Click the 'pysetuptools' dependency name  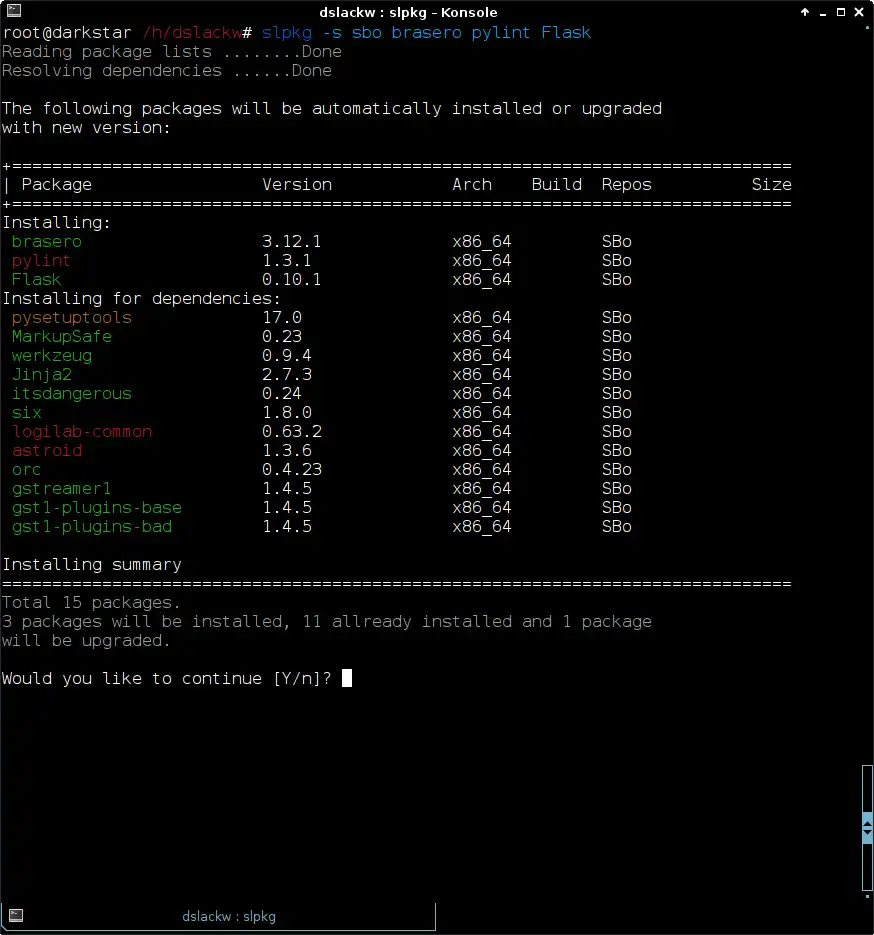click(x=72, y=318)
